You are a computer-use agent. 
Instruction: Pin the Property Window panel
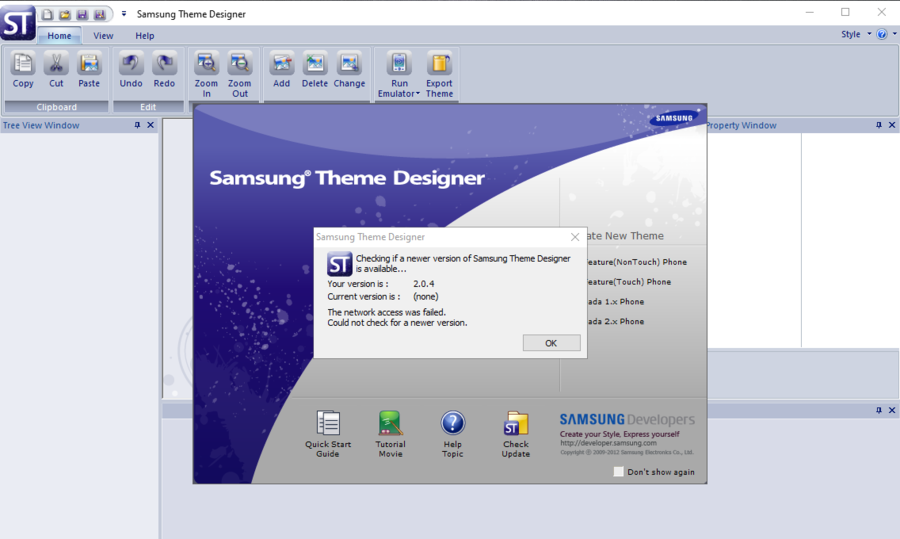tap(879, 125)
